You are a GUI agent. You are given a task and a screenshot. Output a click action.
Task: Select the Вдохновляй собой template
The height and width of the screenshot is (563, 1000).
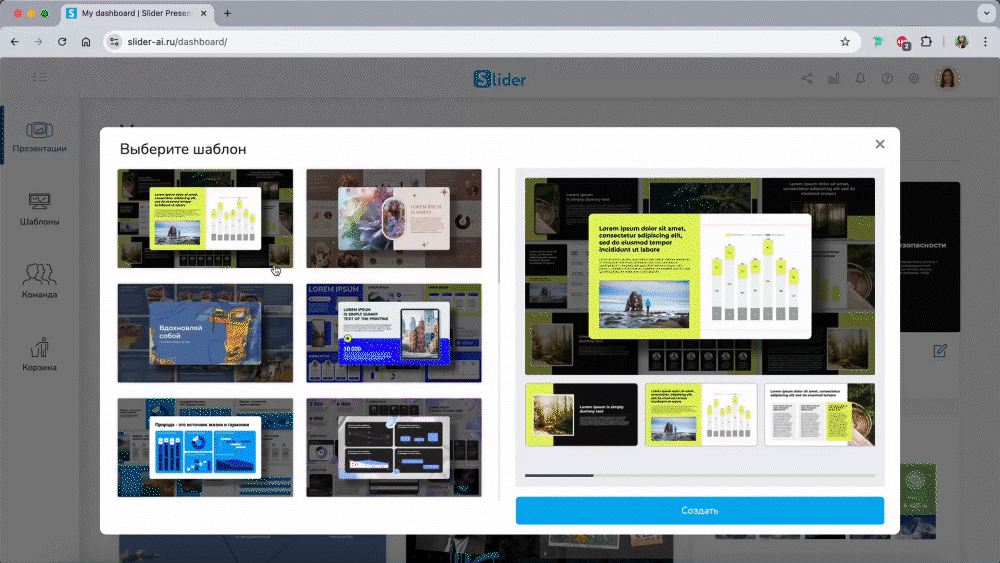[x=205, y=333]
